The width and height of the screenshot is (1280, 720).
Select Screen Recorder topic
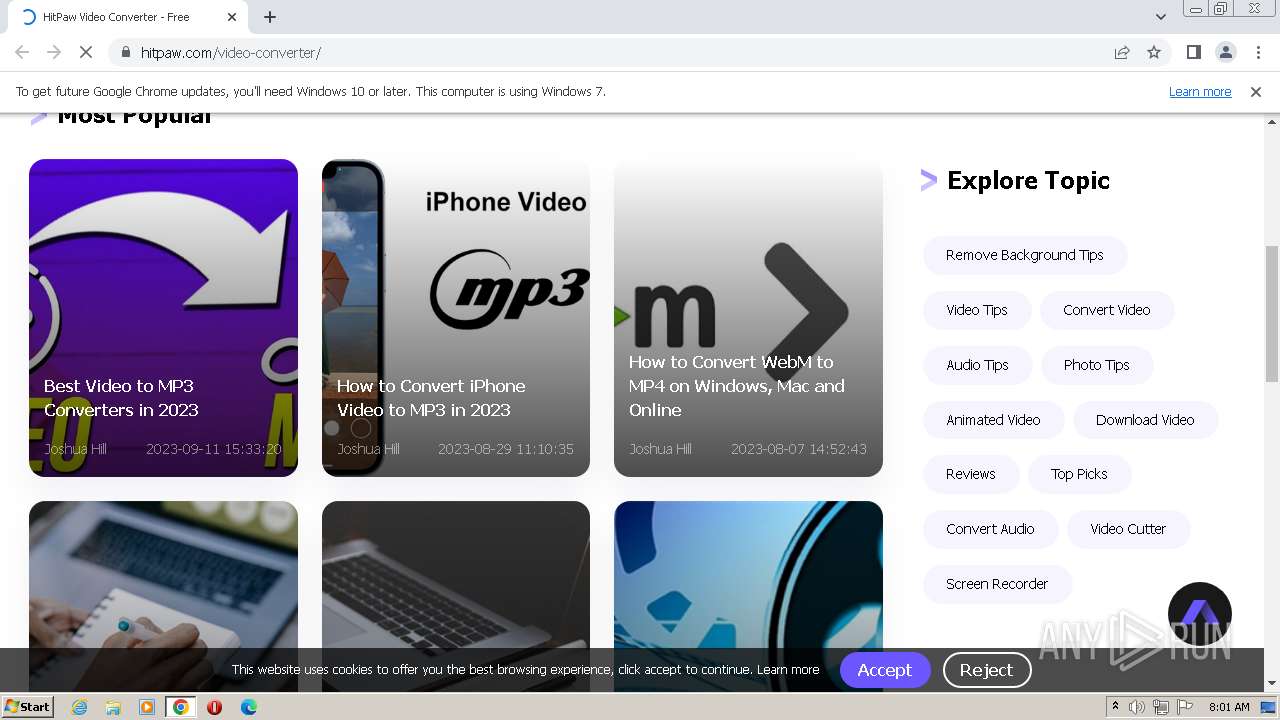pos(997,584)
